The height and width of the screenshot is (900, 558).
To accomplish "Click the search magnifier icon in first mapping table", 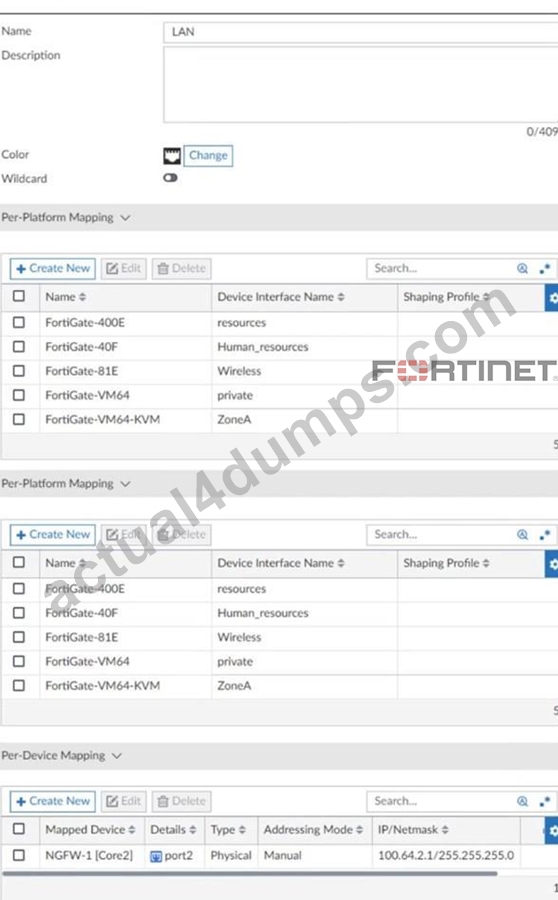I will [x=522, y=268].
